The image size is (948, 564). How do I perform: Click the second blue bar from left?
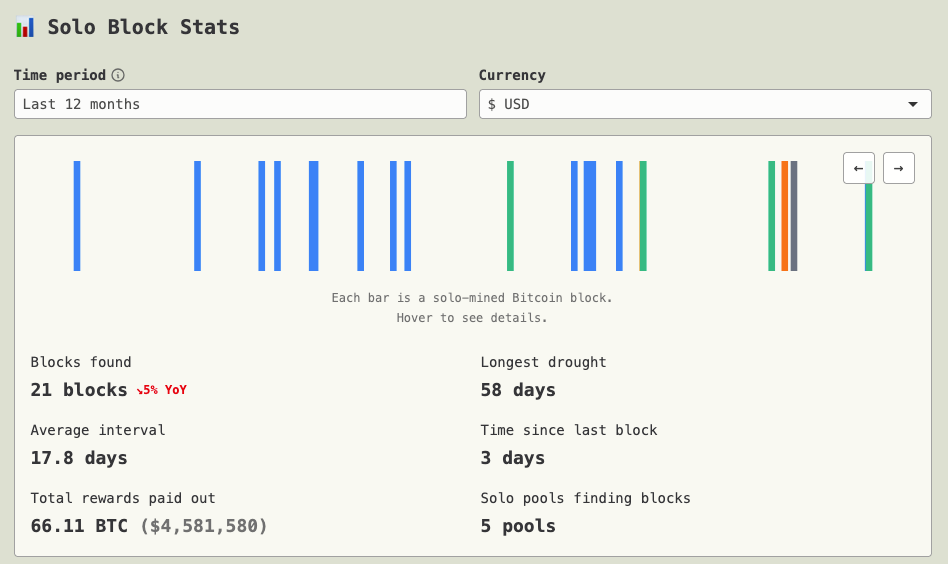pyautogui.click(x=197, y=215)
